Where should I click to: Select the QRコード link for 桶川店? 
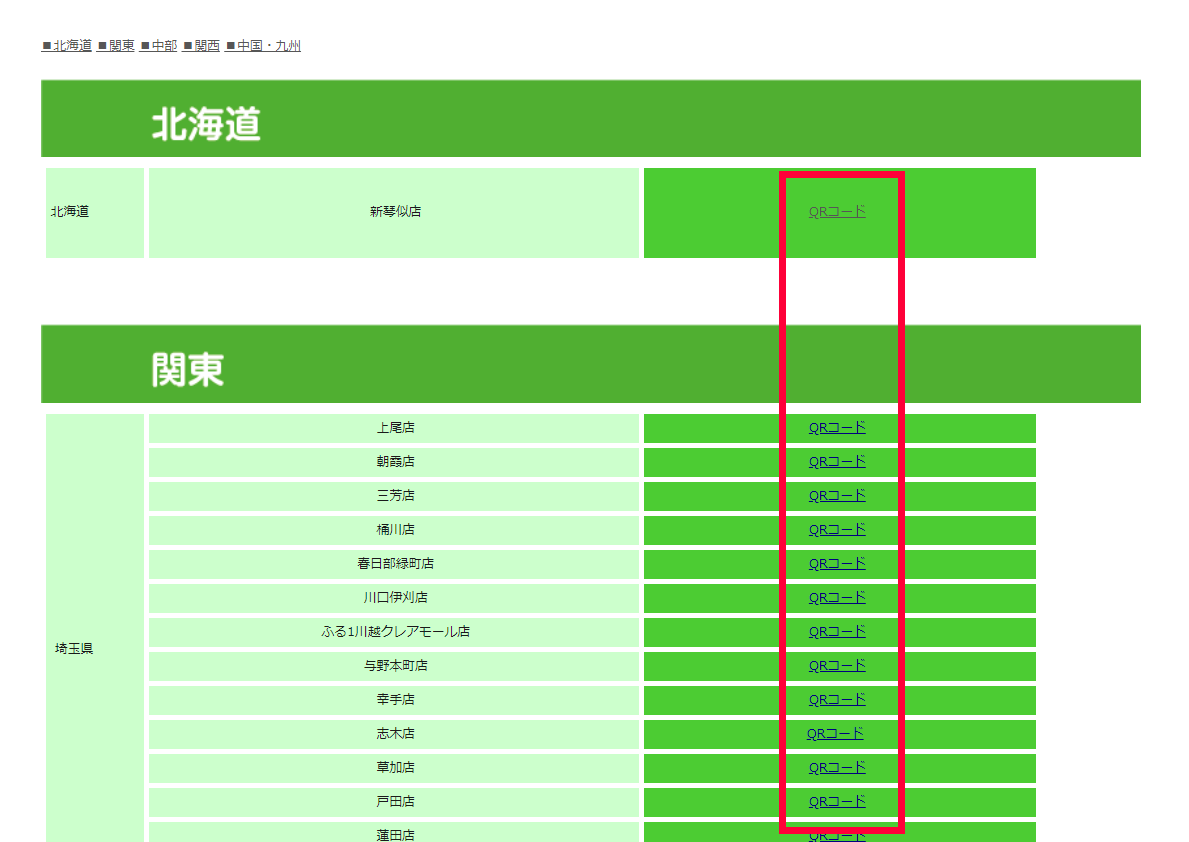tap(837, 530)
